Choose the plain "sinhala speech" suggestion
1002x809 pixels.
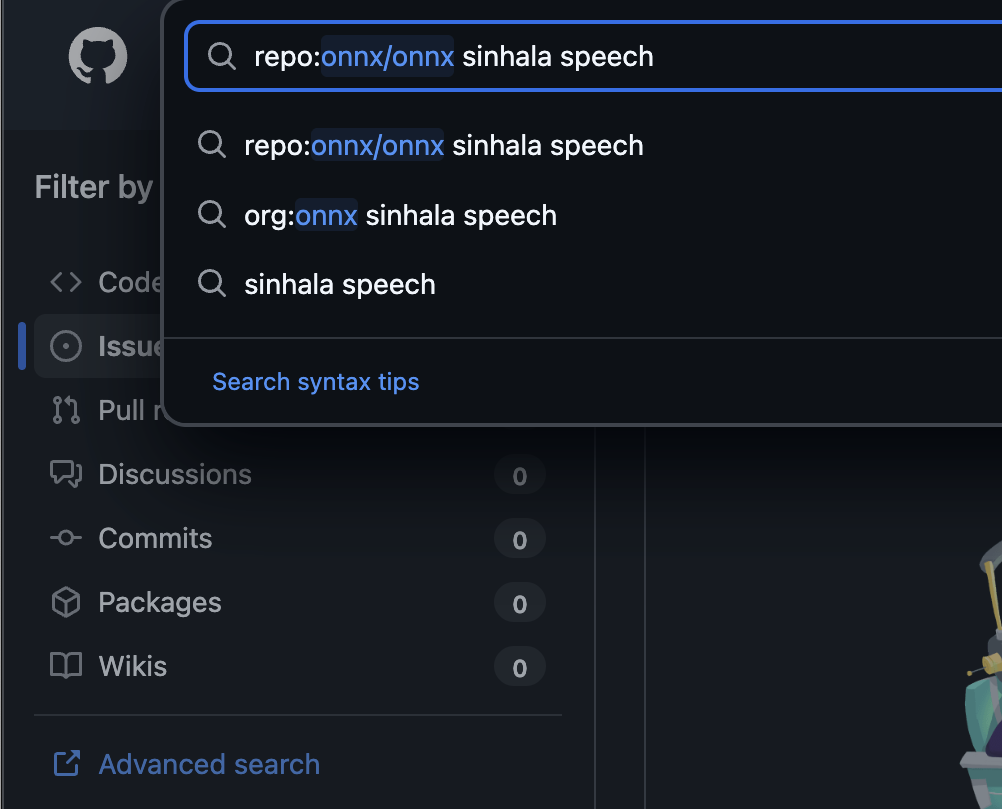tap(339, 284)
